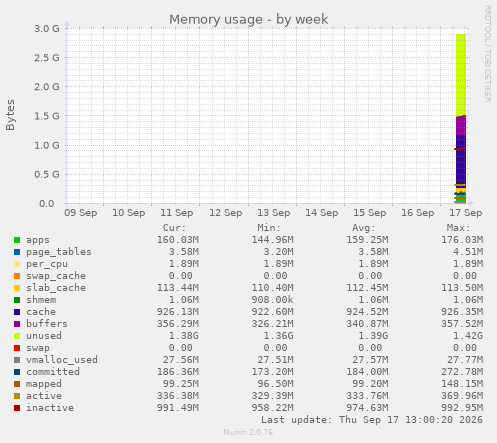Click the '09 Sep' x-axis date label

click(81, 213)
